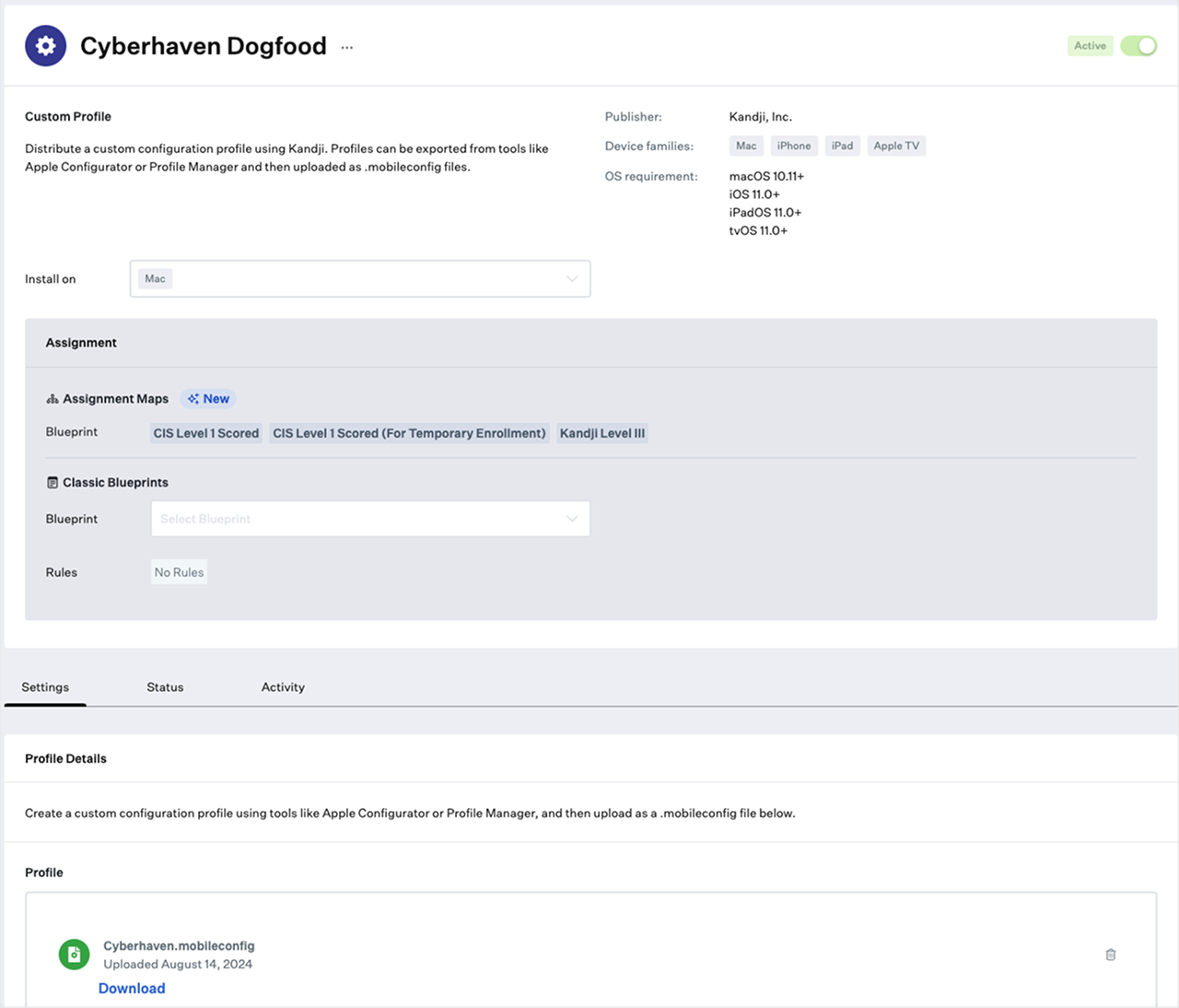Download the Cyberhaven.mobileconfig file
1179x1008 pixels.
point(132,989)
